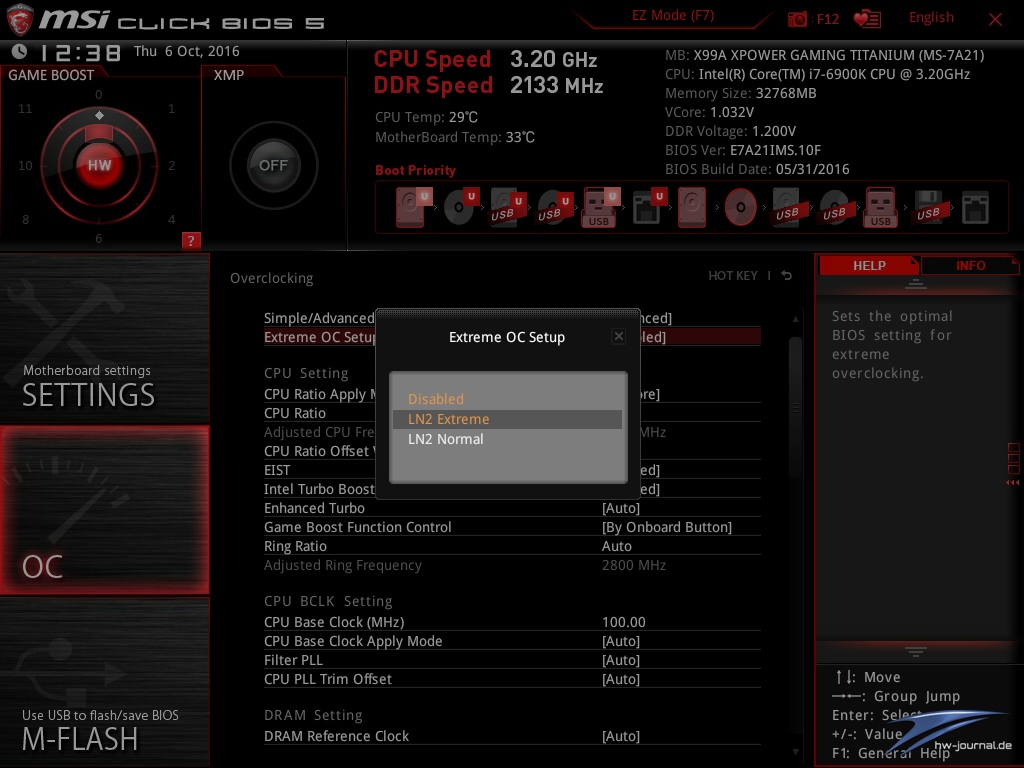Select UEFI CD/DVD boot device icon
1024x768 pixels.
[460, 207]
